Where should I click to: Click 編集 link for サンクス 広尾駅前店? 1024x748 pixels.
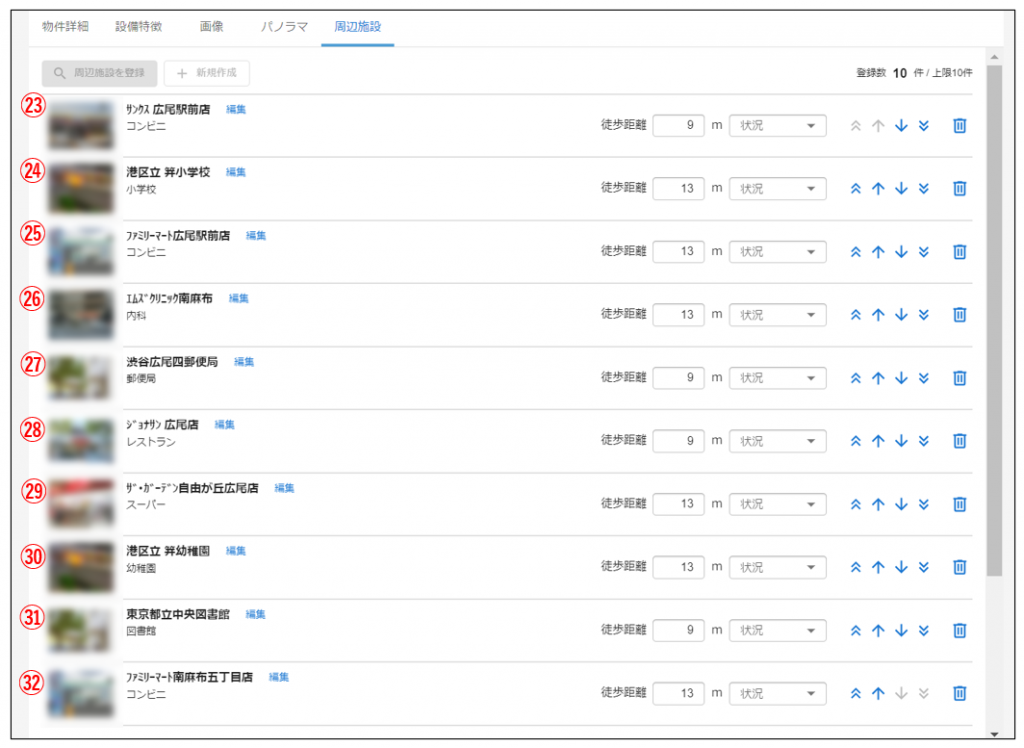236,109
